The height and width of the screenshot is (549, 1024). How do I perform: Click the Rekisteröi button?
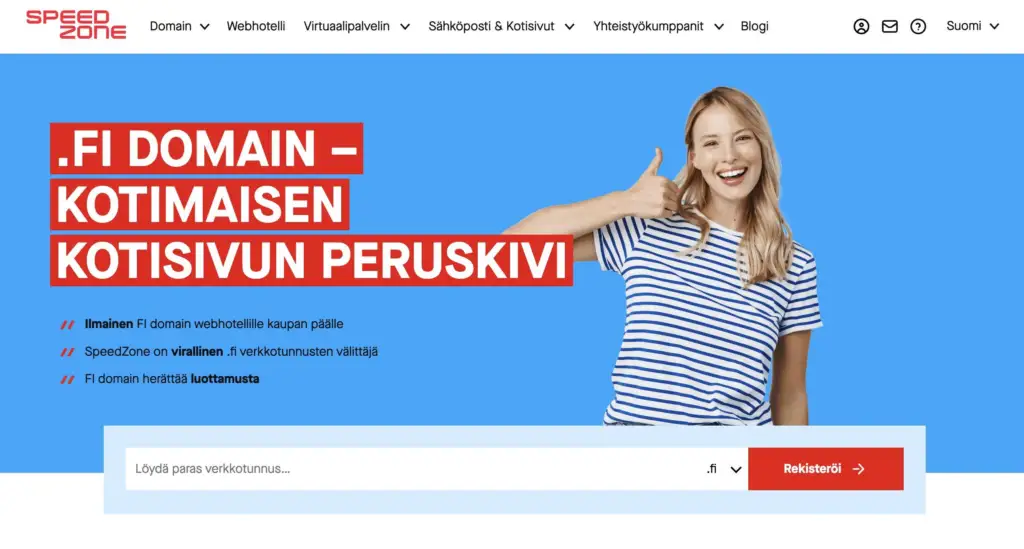(825, 469)
